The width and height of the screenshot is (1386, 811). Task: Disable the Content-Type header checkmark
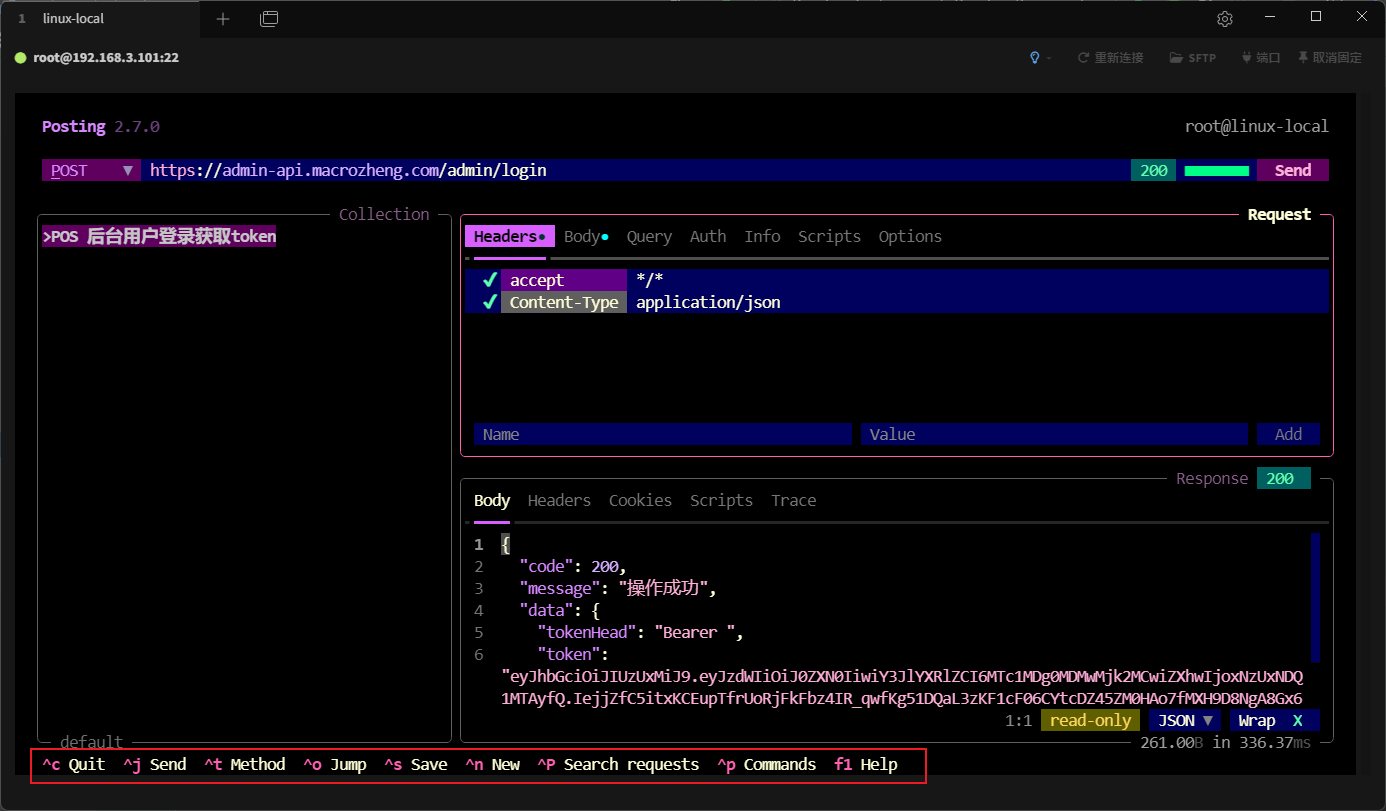[489, 302]
